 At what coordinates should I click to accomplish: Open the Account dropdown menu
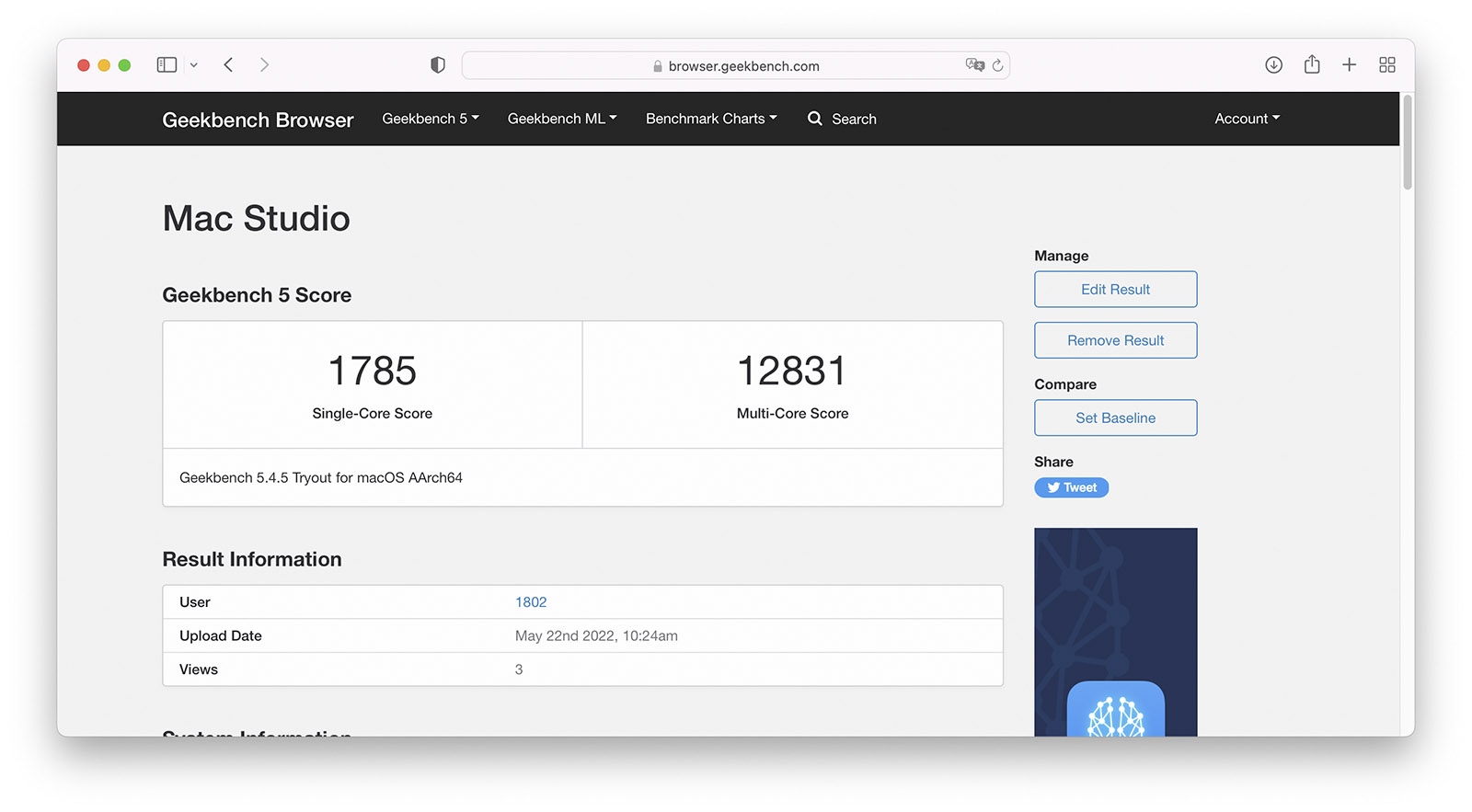pos(1247,119)
